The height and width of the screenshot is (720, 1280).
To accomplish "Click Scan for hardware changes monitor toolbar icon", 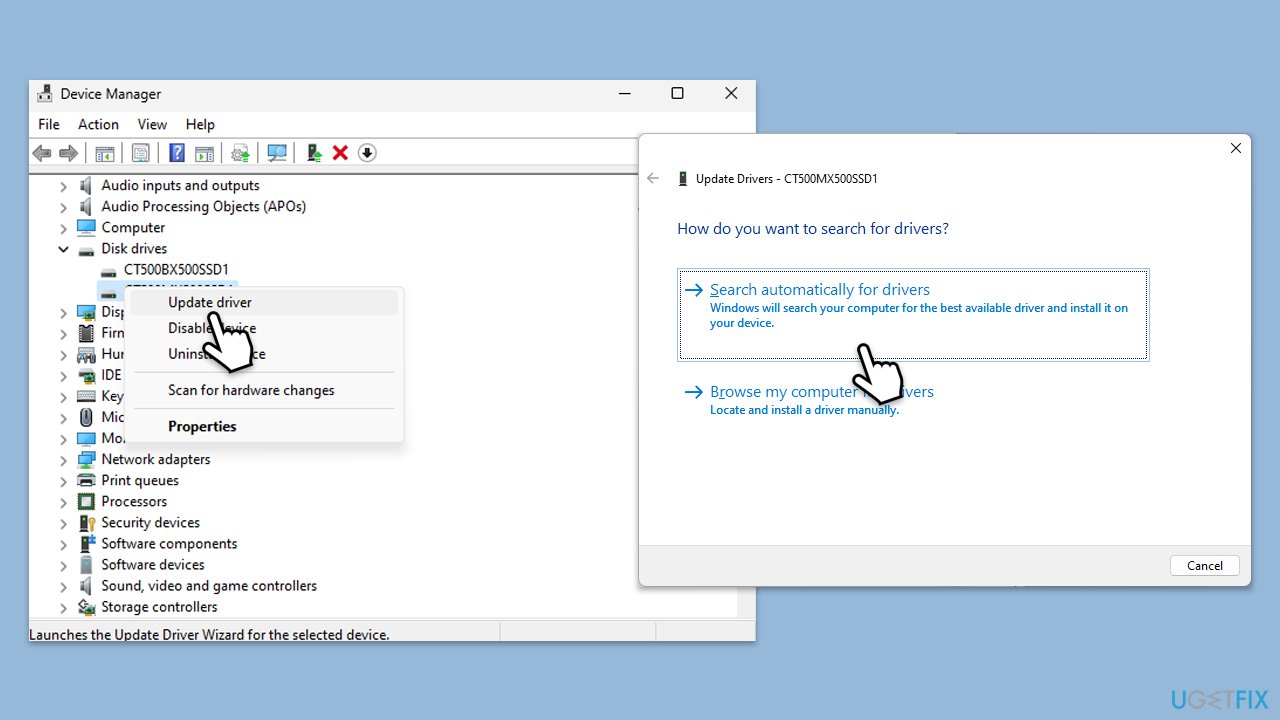I will coord(277,153).
